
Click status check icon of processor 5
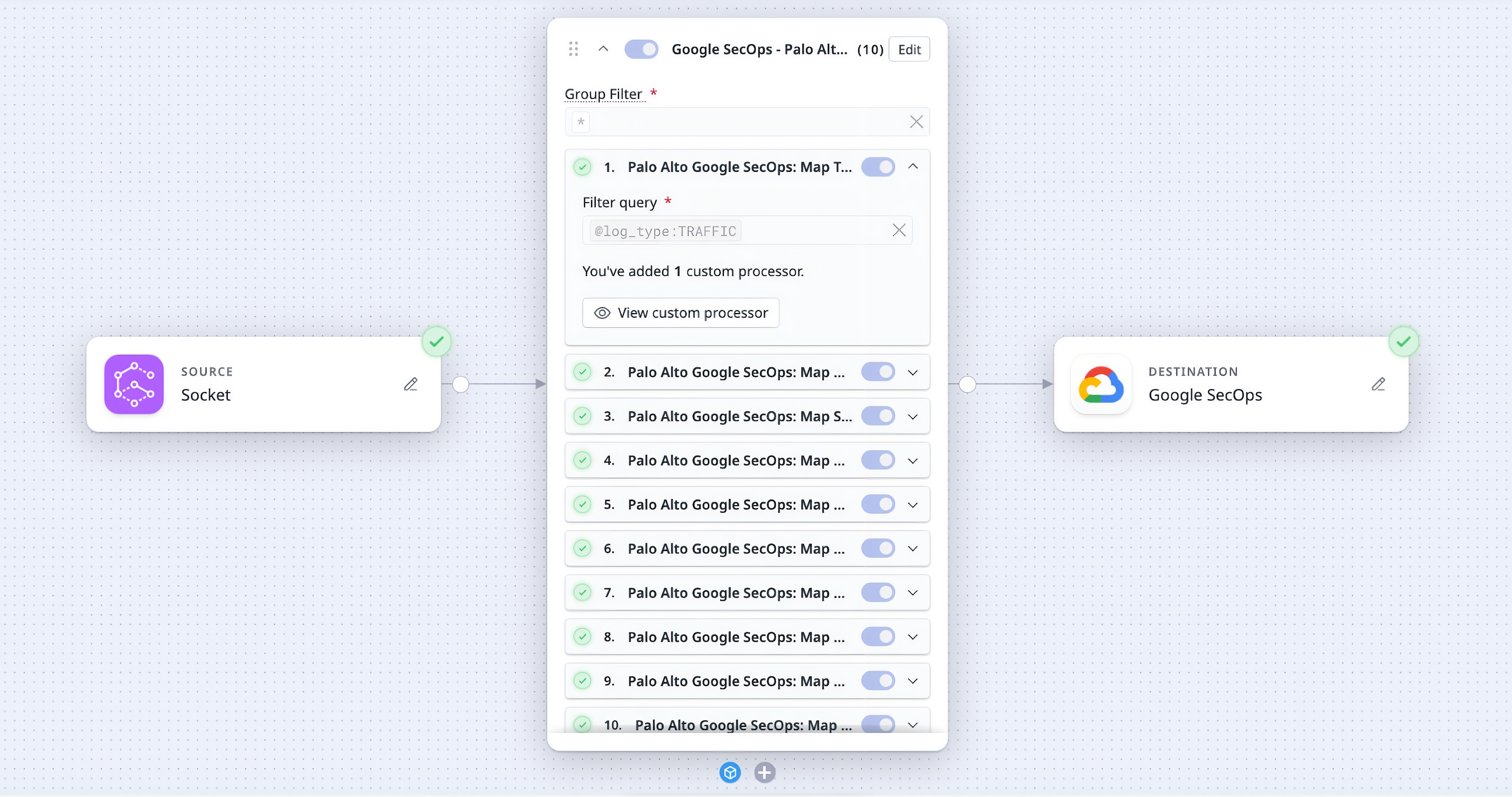(582, 505)
